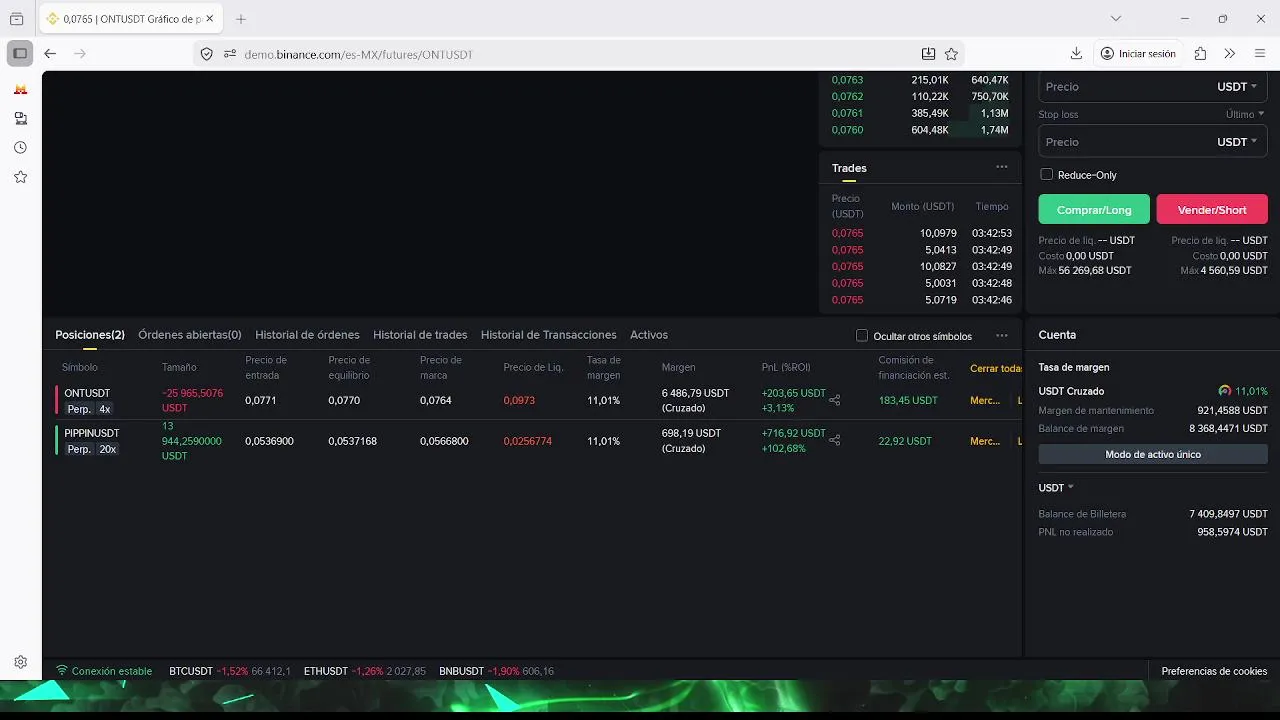Image resolution: width=1280 pixels, height=720 pixels.
Task: List all tabs dropdown arrow in title bar
Action: coord(1116,19)
